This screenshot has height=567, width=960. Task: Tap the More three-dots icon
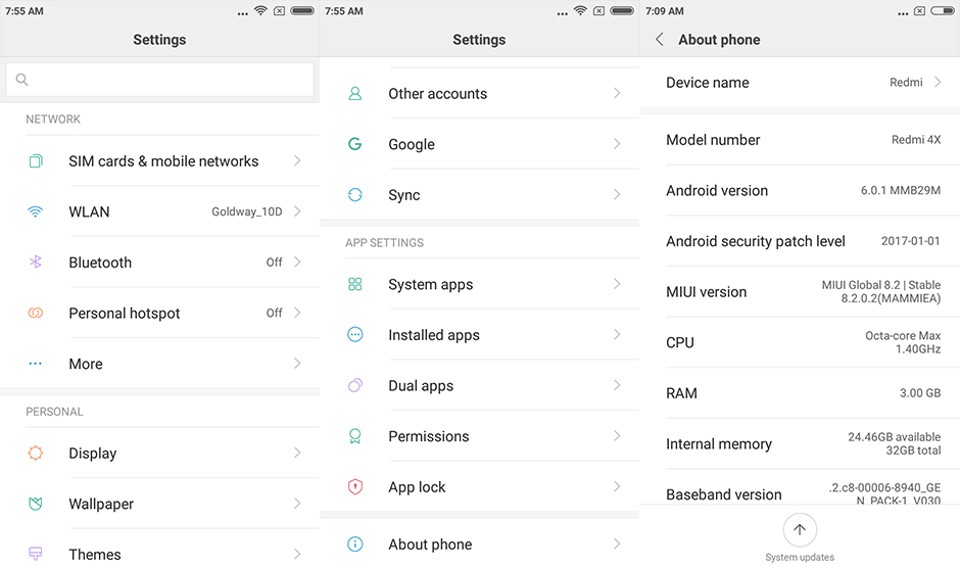(x=36, y=364)
